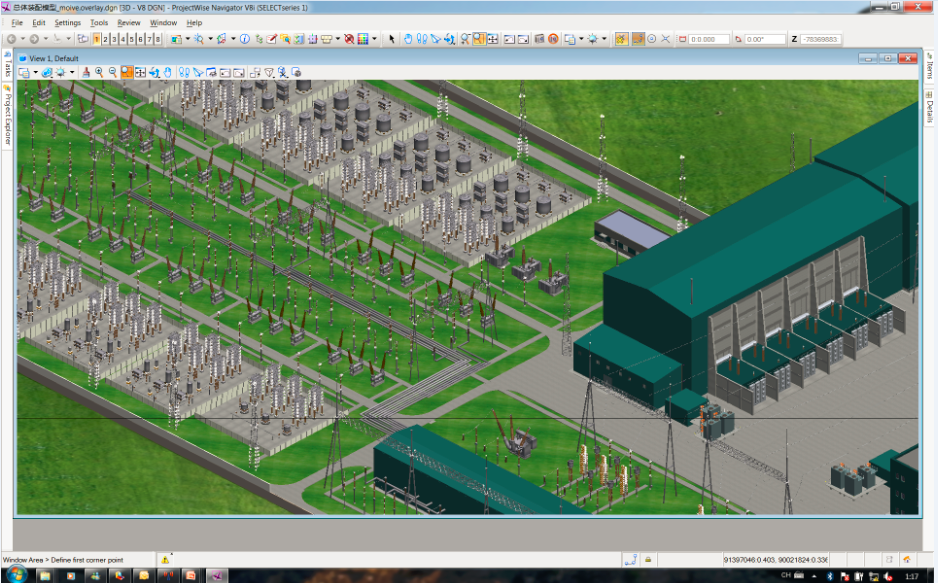The width and height of the screenshot is (938, 583).
Task: Select the Walk footprints tool in view toolbar
Action: click(184, 72)
